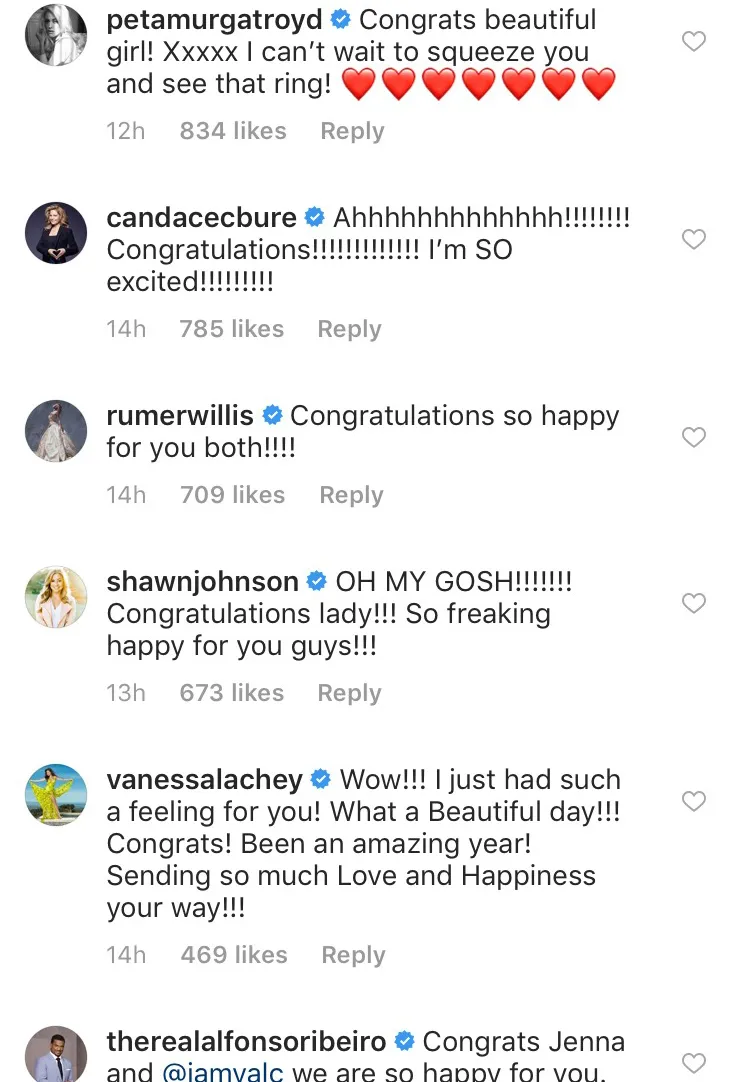
Task: Open therealalfonsoribeiro's avatar
Action: tap(56, 1055)
